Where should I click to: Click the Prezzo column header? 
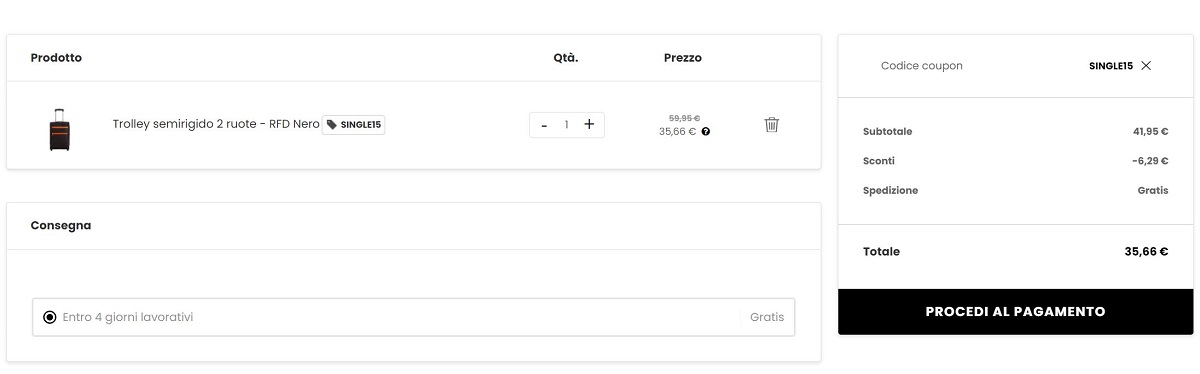coord(683,57)
